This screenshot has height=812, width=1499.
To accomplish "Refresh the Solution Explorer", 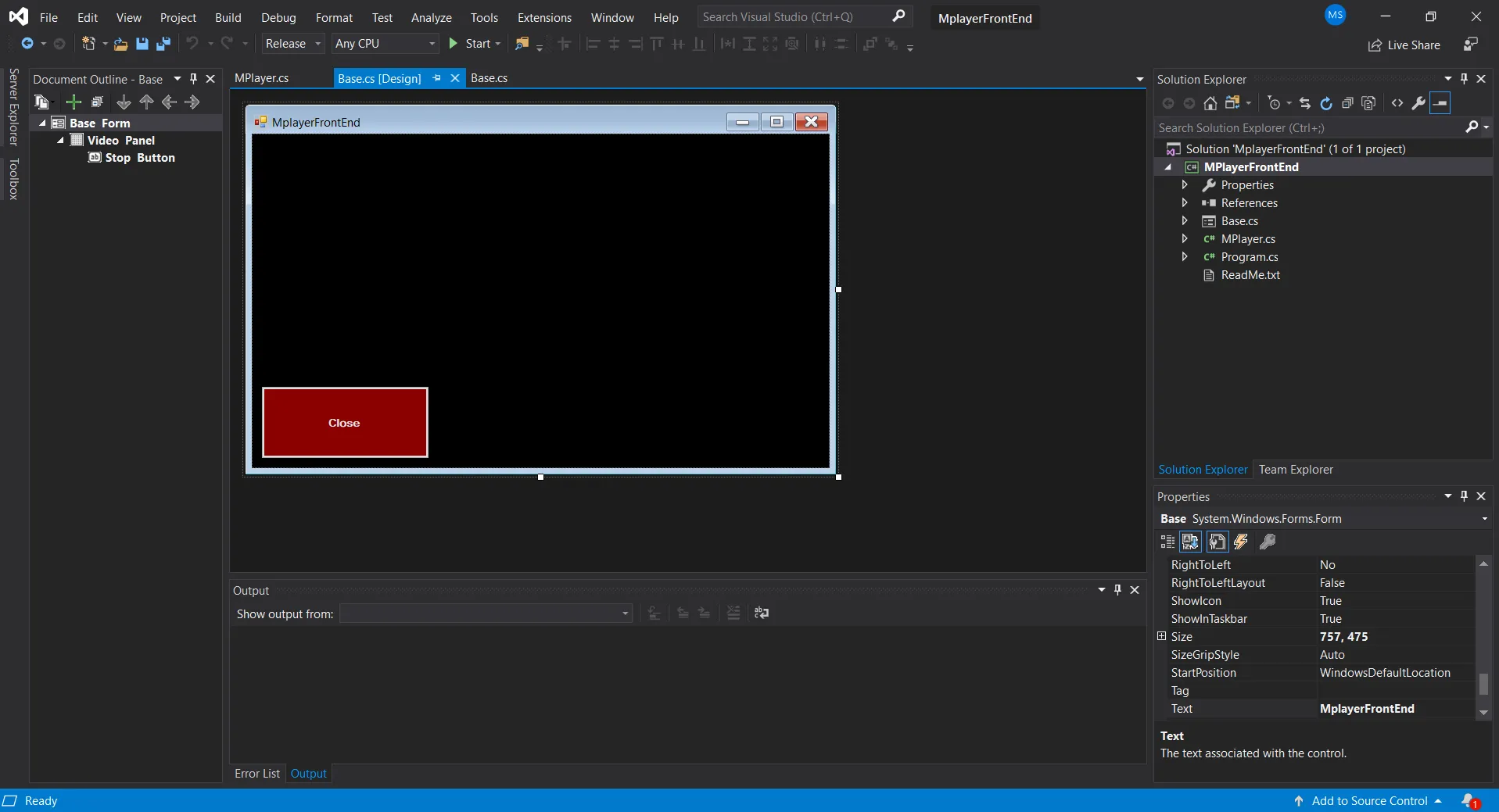I will click(1326, 103).
